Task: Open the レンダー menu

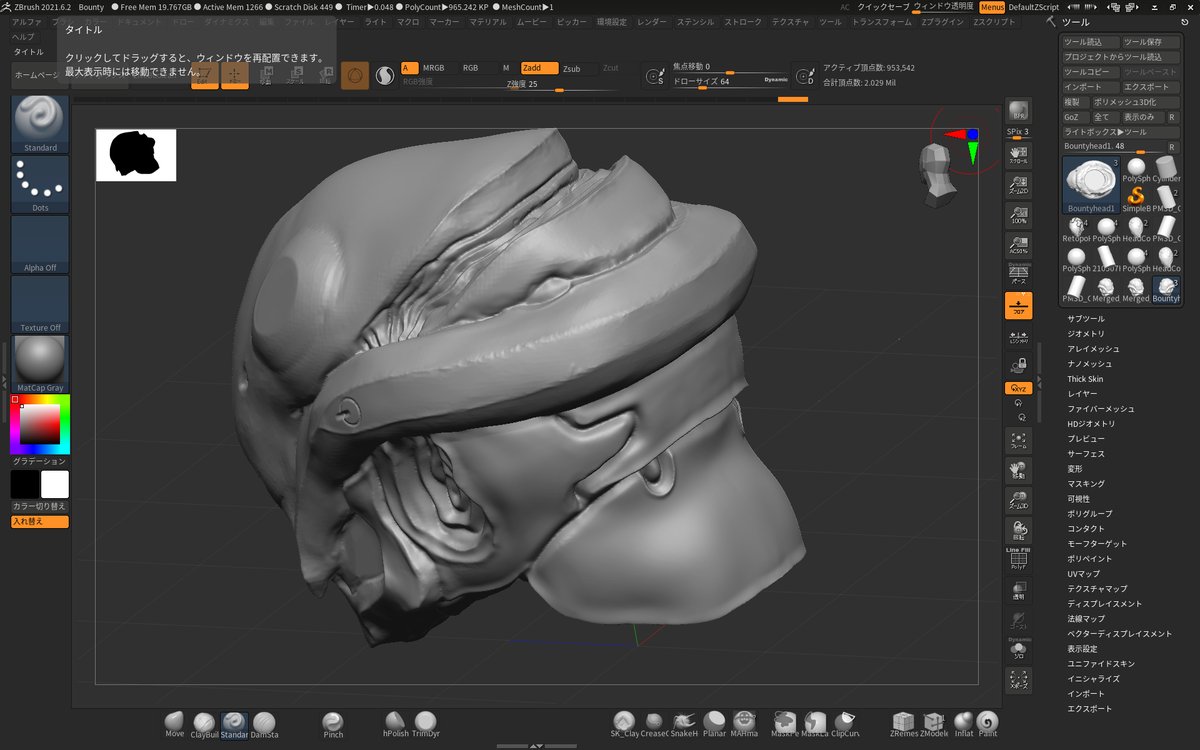Action: 651,21
